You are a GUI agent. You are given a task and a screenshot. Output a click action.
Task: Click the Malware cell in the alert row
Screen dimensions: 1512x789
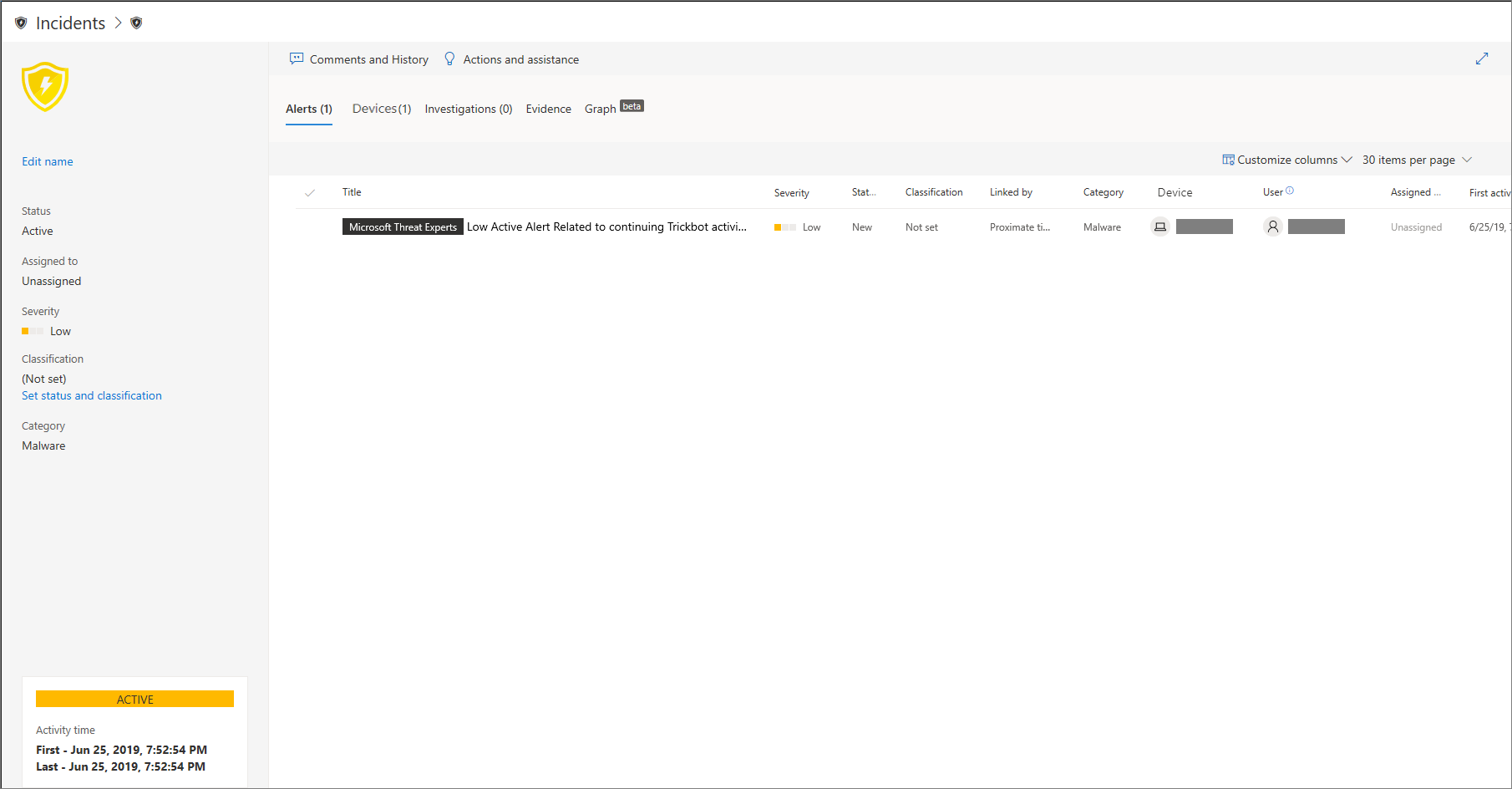click(x=1103, y=227)
